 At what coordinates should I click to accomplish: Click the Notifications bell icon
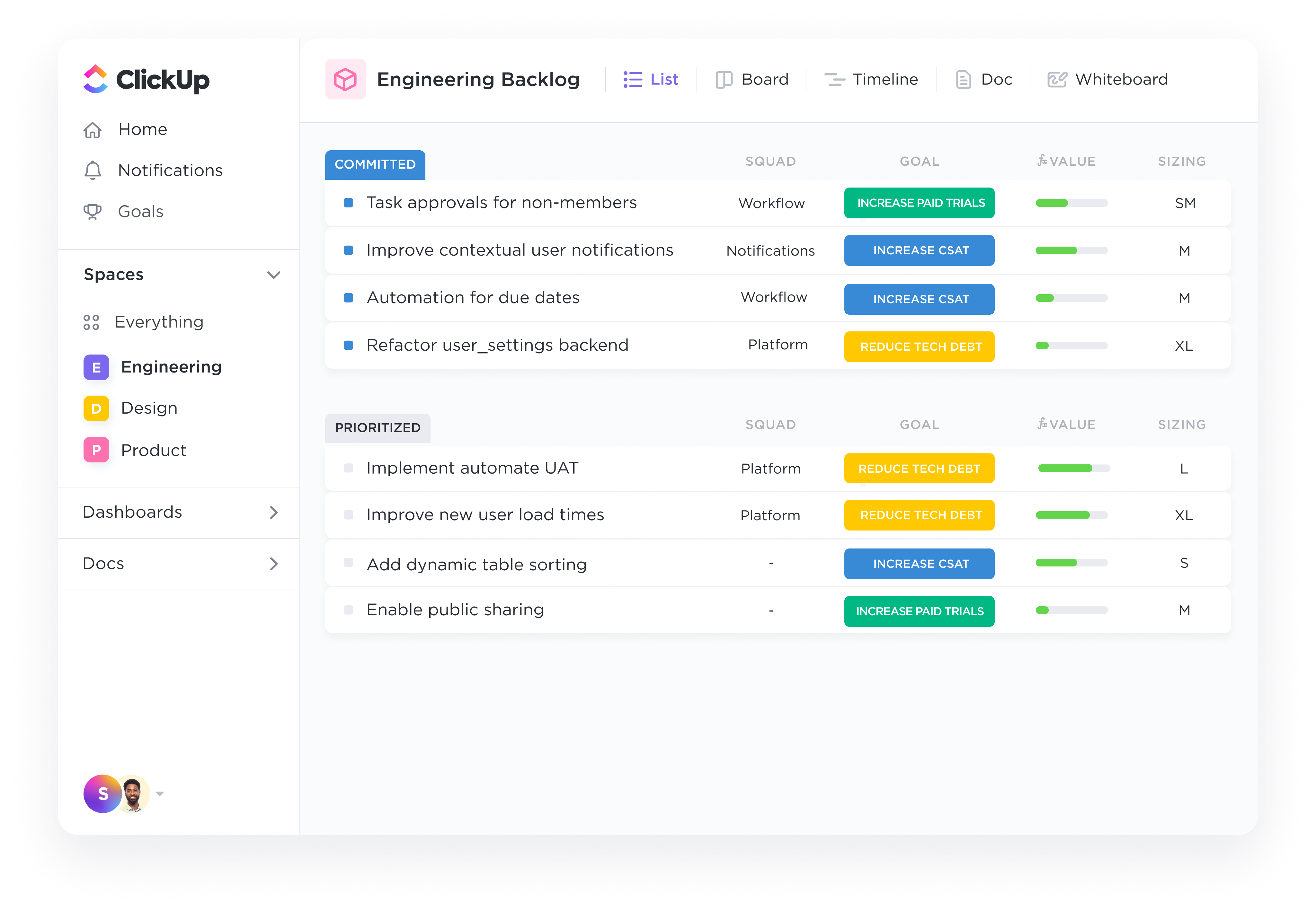93,171
